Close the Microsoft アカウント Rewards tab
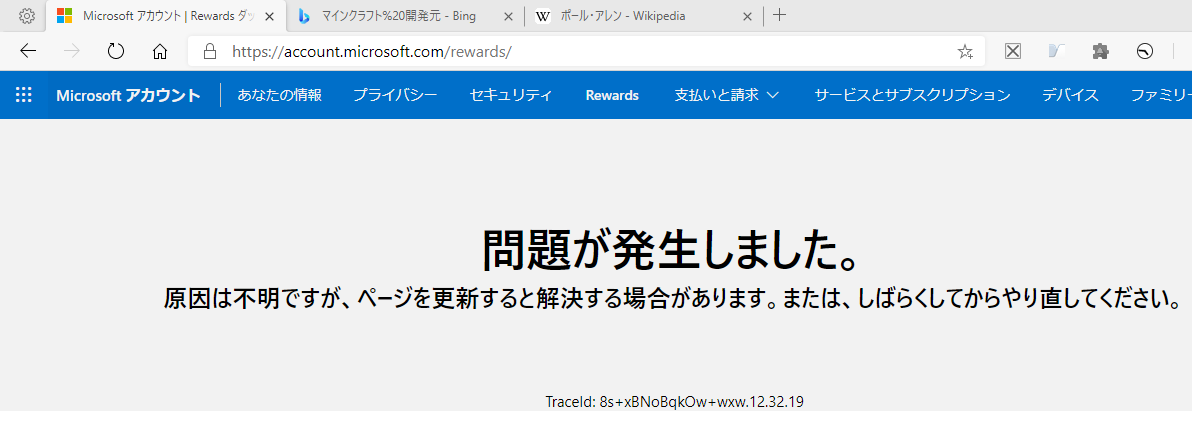Viewport: 1192px width, 431px height. (269, 16)
